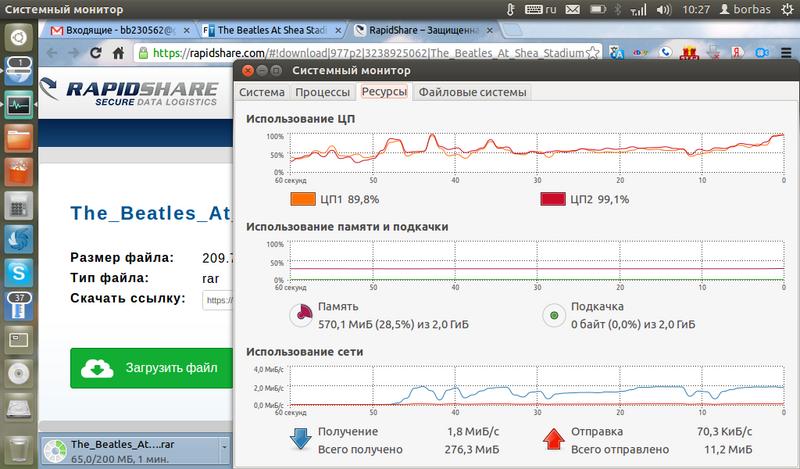Click the browser address bar URL
Image resolution: width=800 pixels, height=469 pixels.
pos(368,53)
